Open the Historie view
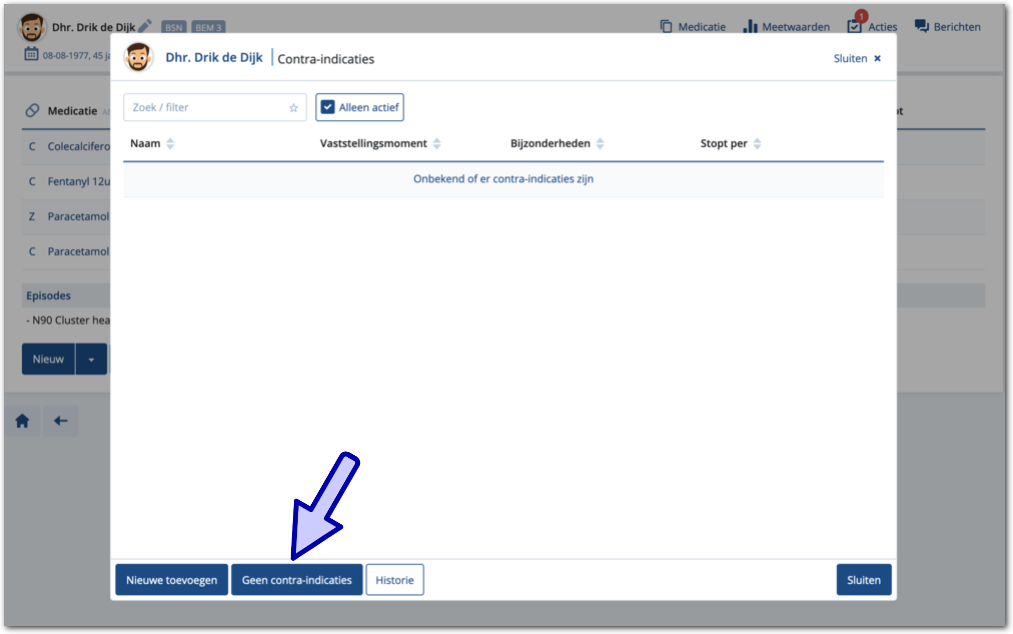1013x634 pixels. 395,580
